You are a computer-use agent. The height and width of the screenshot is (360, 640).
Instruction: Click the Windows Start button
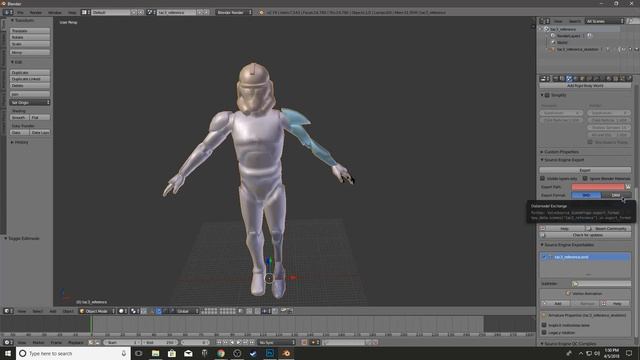[8, 353]
